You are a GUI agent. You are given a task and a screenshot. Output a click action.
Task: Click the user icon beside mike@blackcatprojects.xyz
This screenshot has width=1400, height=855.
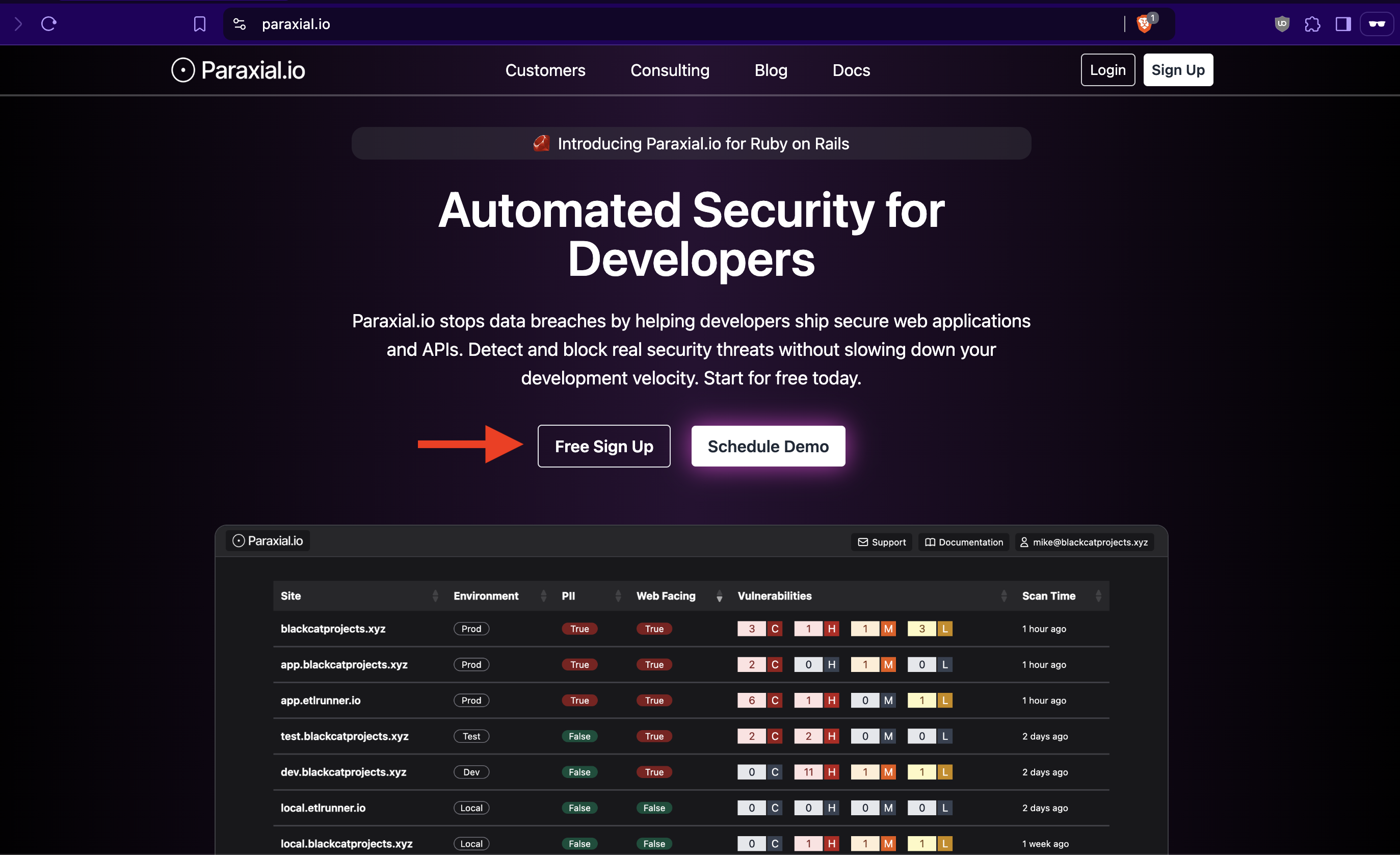pyautogui.click(x=1024, y=542)
